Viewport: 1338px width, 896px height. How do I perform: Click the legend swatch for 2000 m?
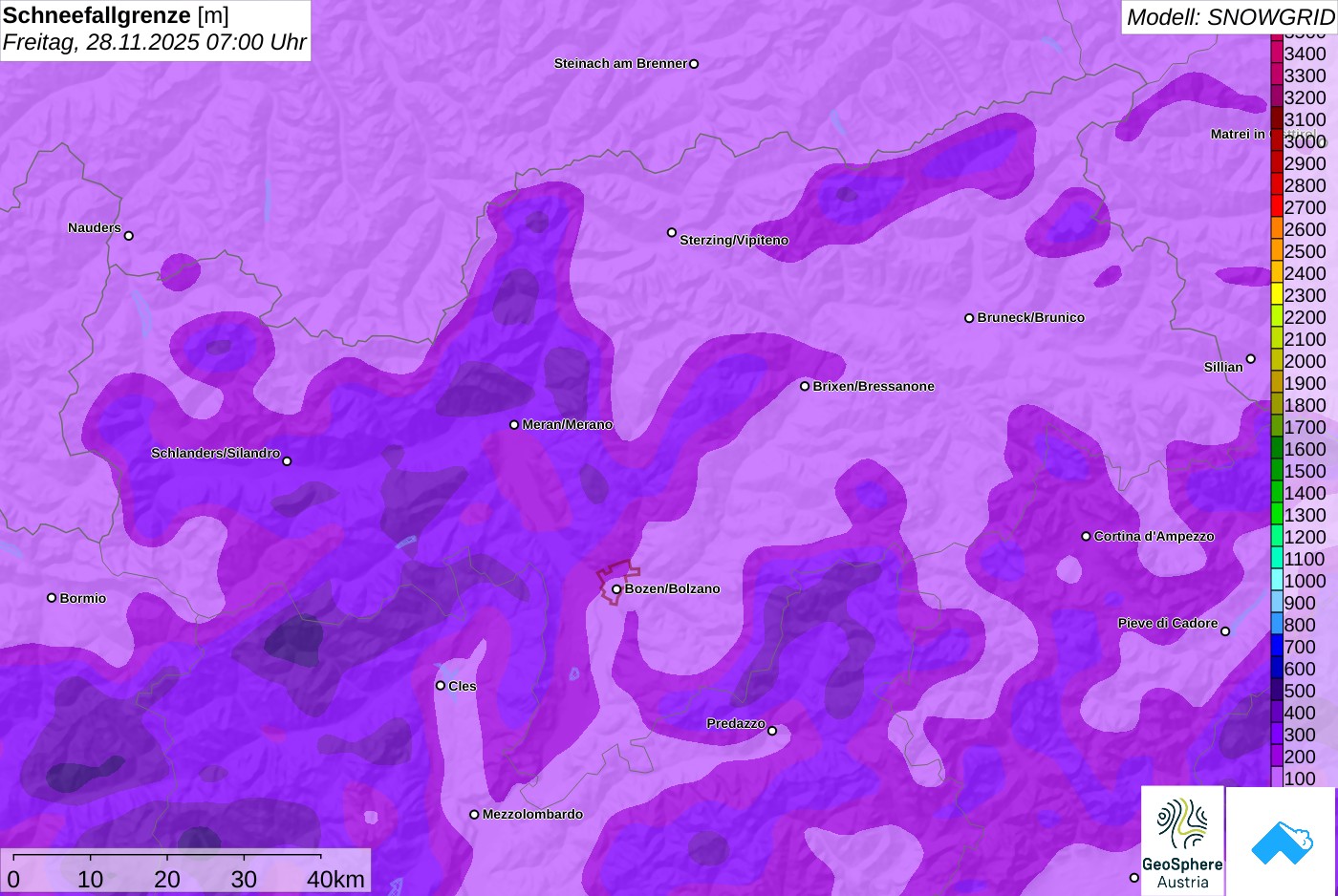[x=1276, y=360]
